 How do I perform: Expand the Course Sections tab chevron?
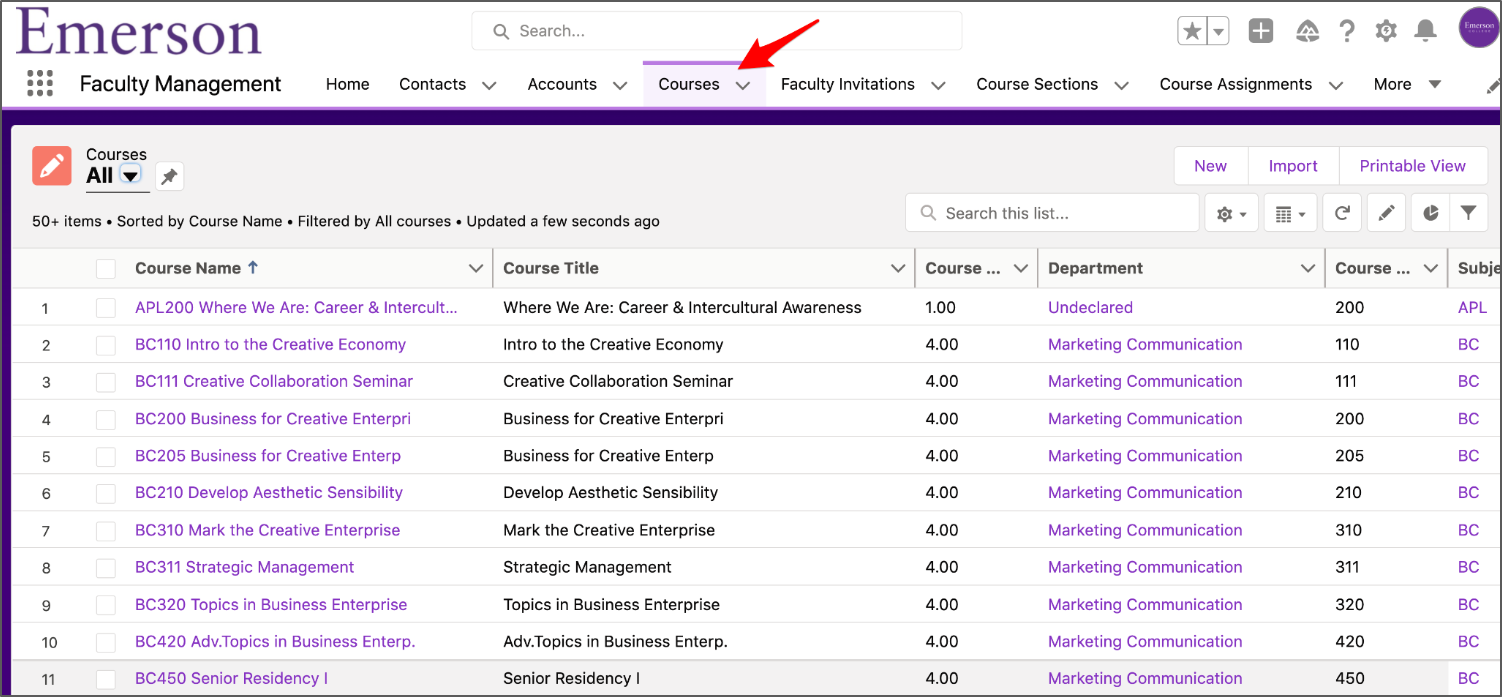click(x=1122, y=86)
